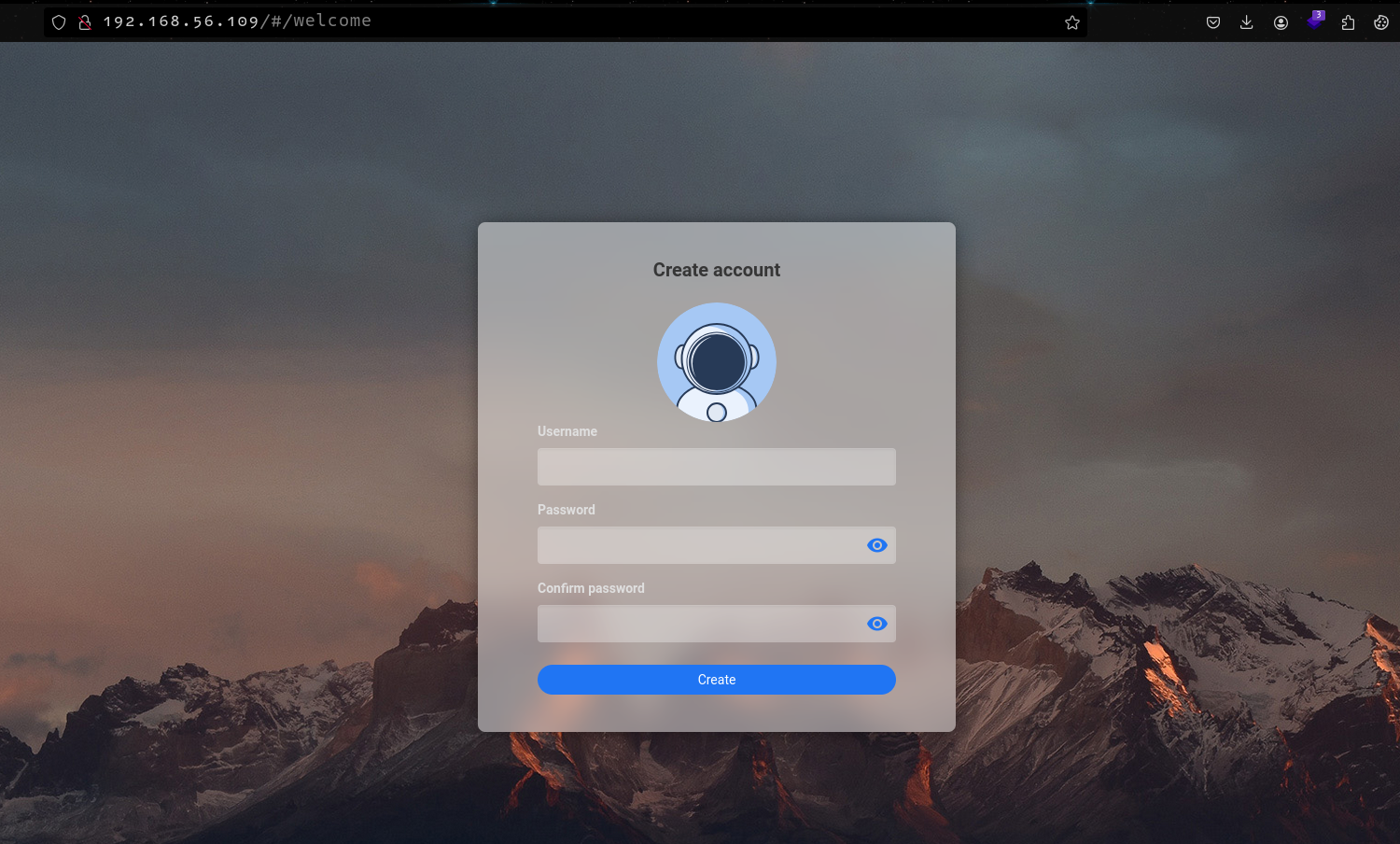
Task: Click the astronaut avatar image
Action: [x=717, y=362]
